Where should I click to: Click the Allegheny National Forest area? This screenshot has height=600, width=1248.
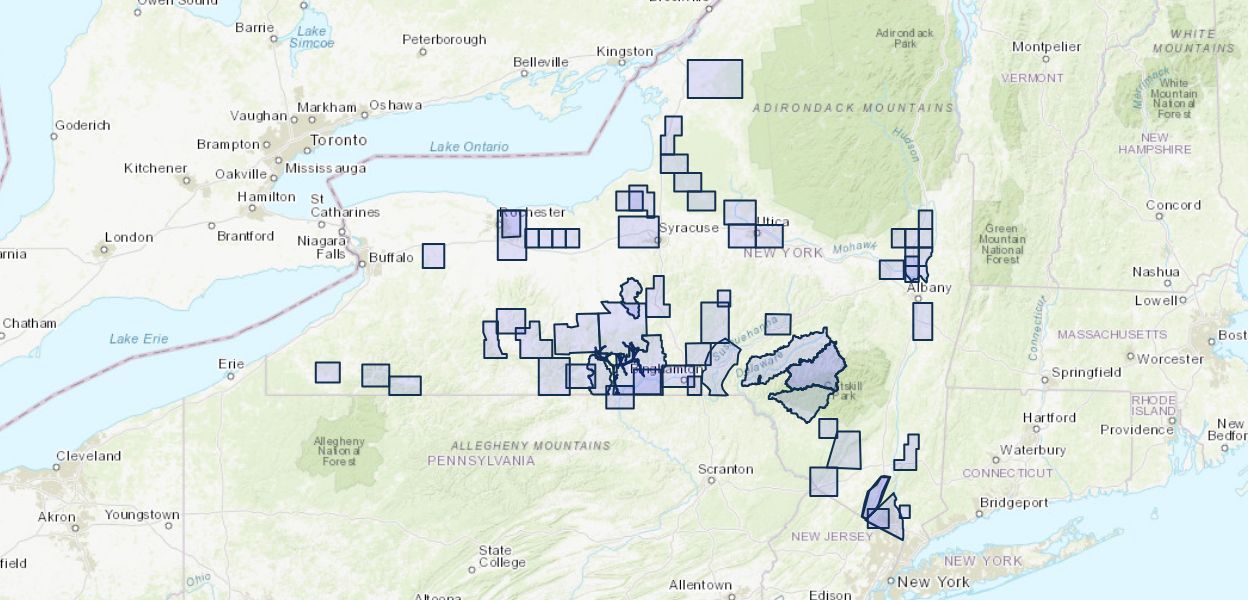click(340, 451)
